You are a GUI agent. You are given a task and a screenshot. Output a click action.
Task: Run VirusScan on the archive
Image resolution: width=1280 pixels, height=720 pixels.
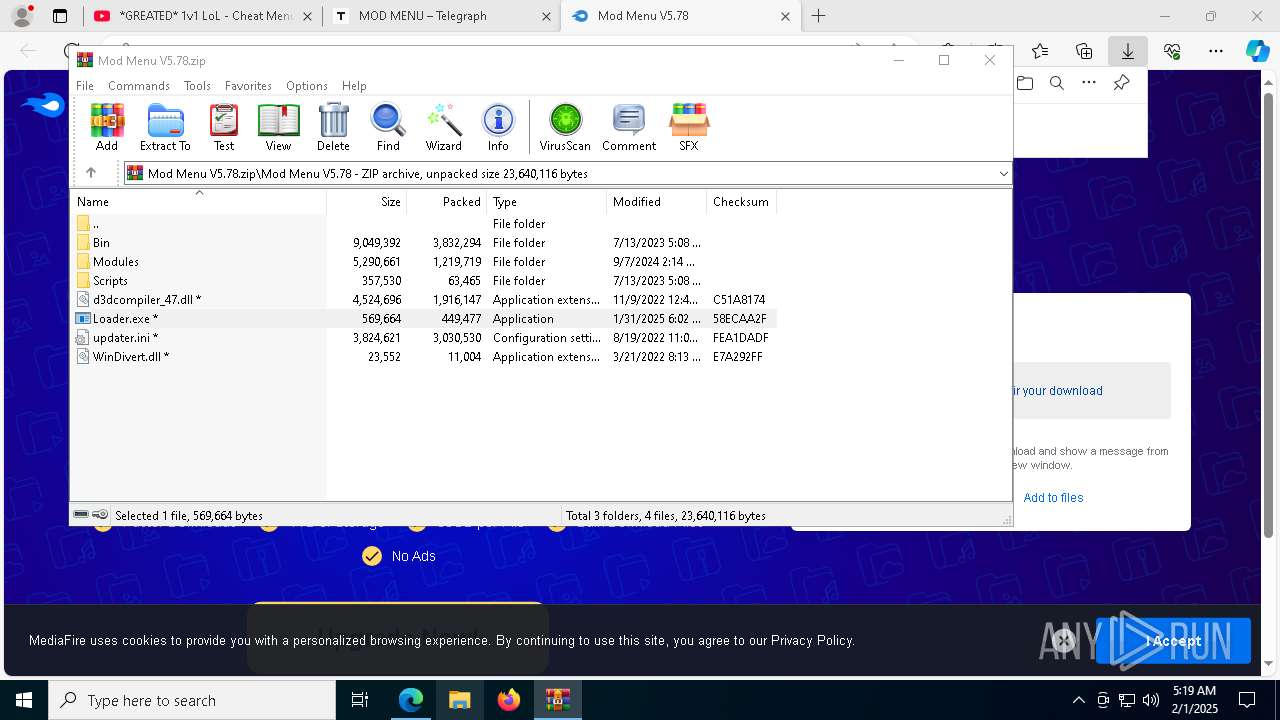(x=565, y=127)
